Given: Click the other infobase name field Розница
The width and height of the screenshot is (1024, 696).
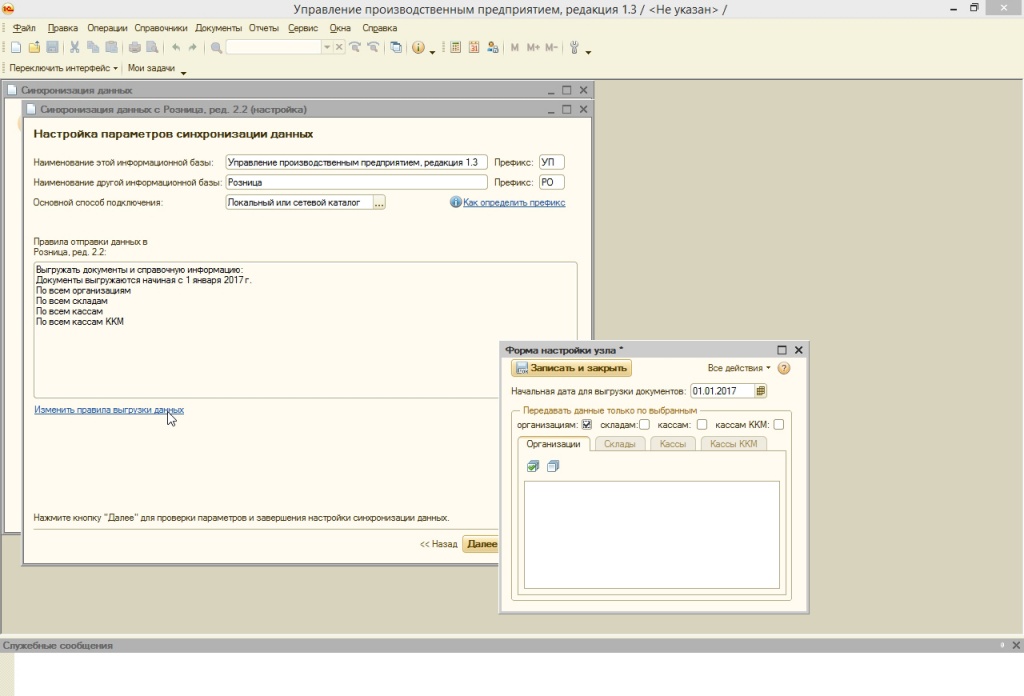Looking at the screenshot, I should click(355, 183).
